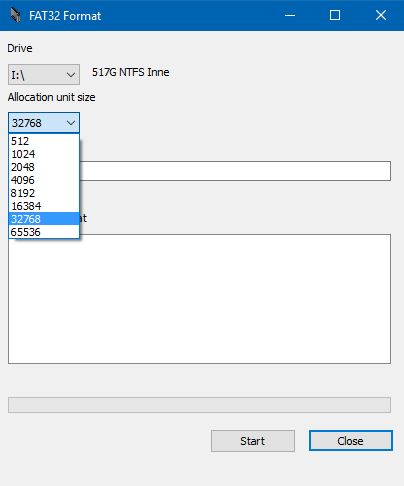The height and width of the screenshot is (486, 404).
Task: Close window using title bar X
Action: pyautogui.click(x=381, y=15)
